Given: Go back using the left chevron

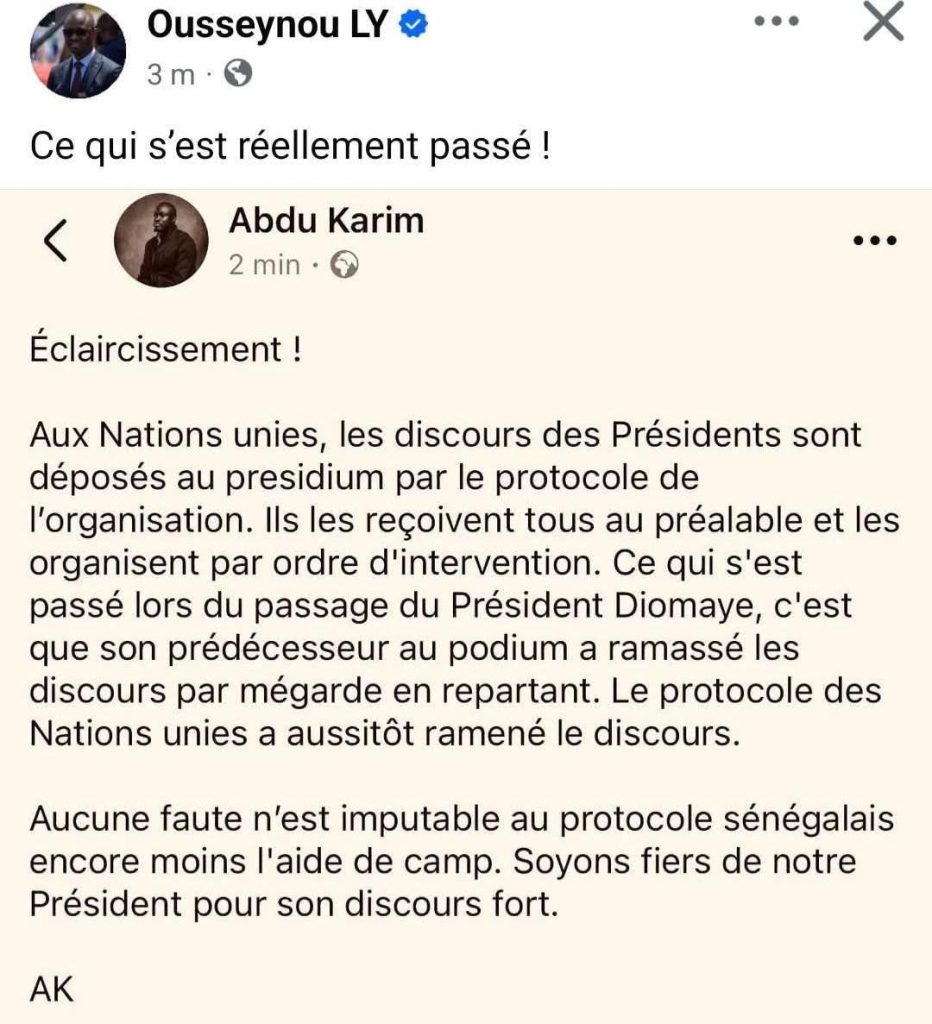Looking at the screenshot, I should pyautogui.click(x=57, y=242).
